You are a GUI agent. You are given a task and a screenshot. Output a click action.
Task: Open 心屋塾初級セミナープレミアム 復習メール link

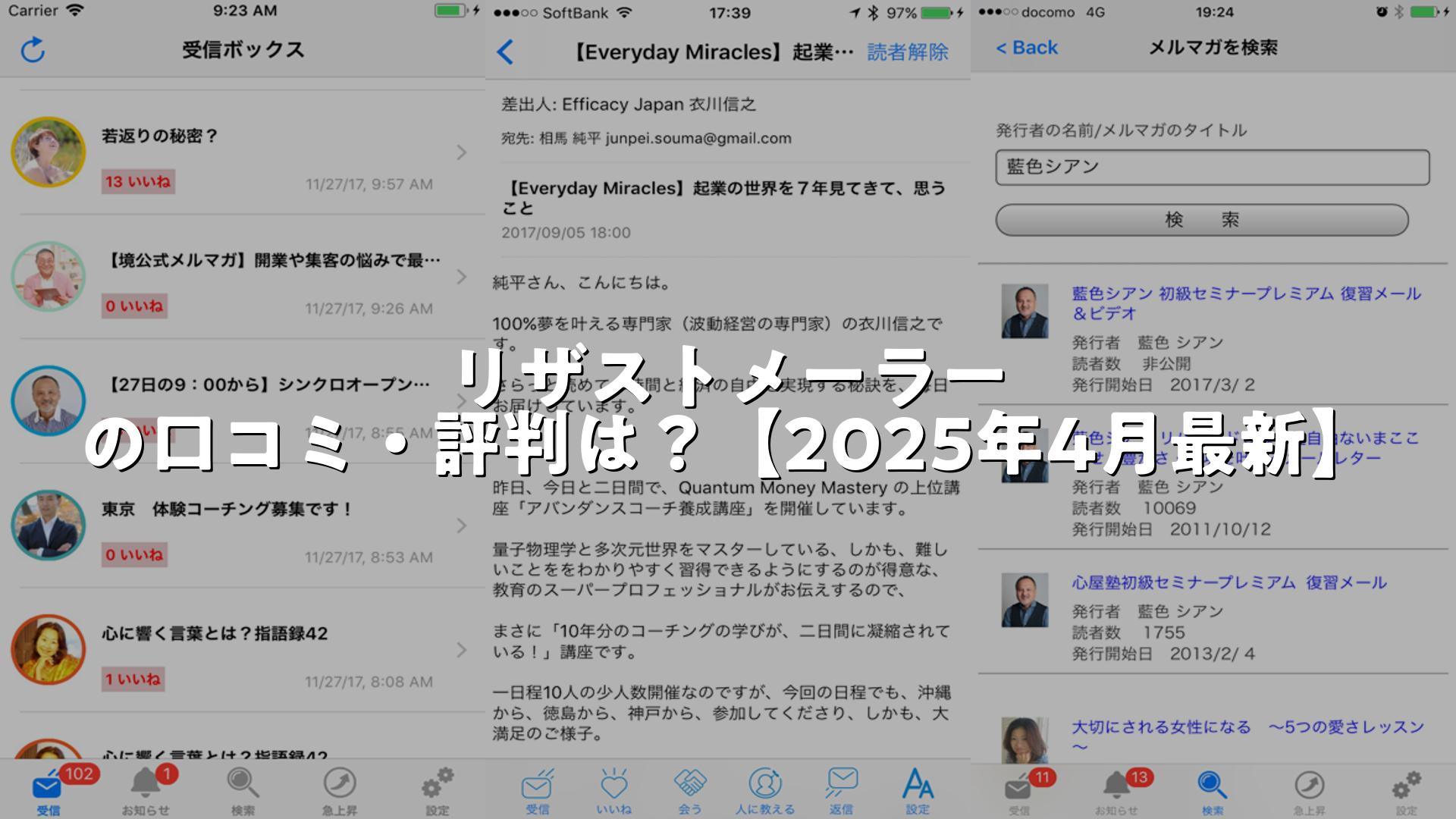click(x=1229, y=582)
